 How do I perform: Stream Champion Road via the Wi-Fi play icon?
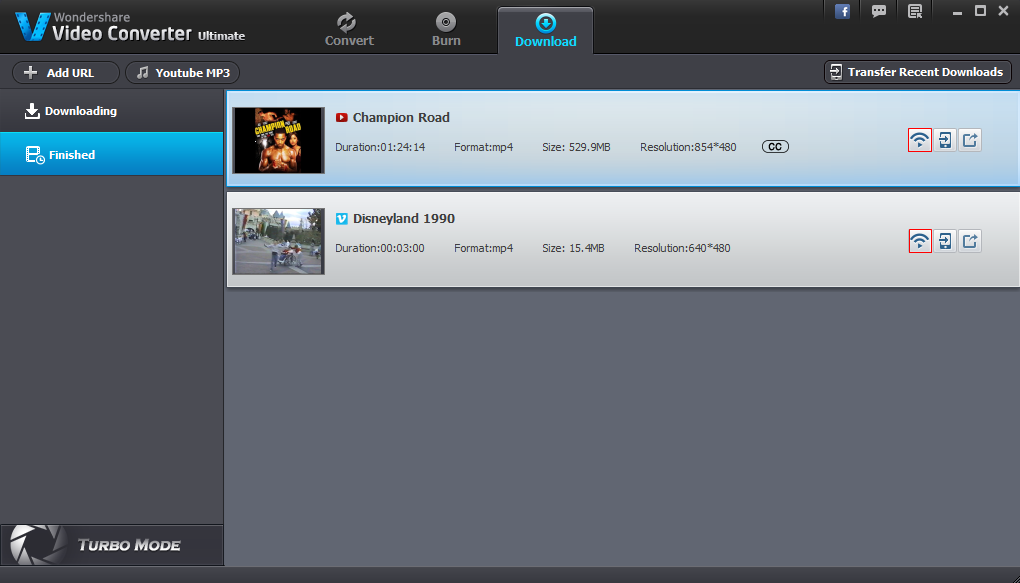920,140
